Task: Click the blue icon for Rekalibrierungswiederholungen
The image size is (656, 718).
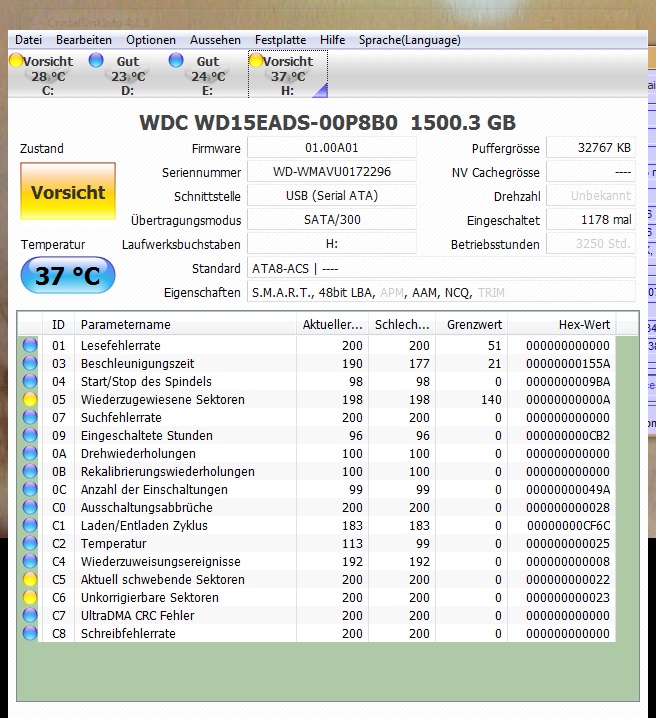Action: click(x=30, y=471)
